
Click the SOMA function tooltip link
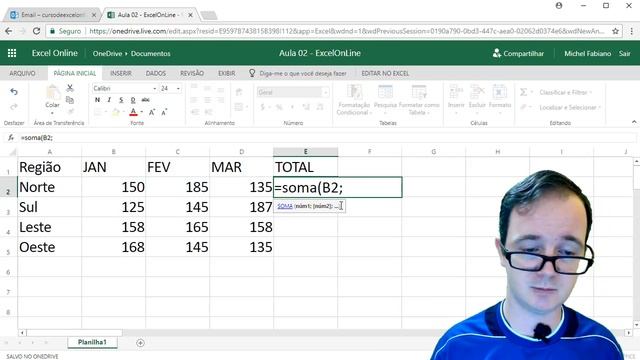pyautogui.click(x=285, y=206)
